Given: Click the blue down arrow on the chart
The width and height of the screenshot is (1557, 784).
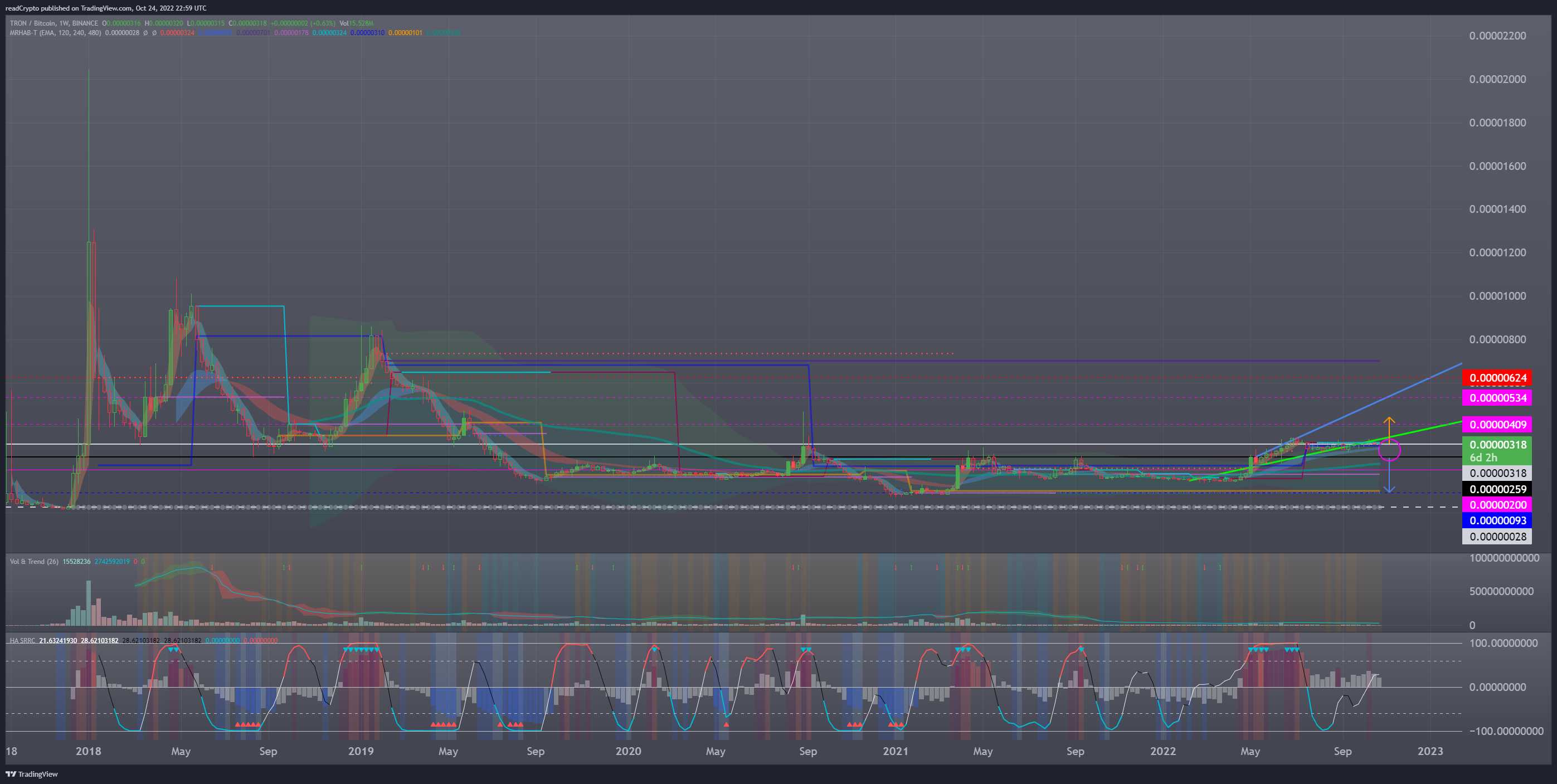Looking at the screenshot, I should (x=1389, y=477).
